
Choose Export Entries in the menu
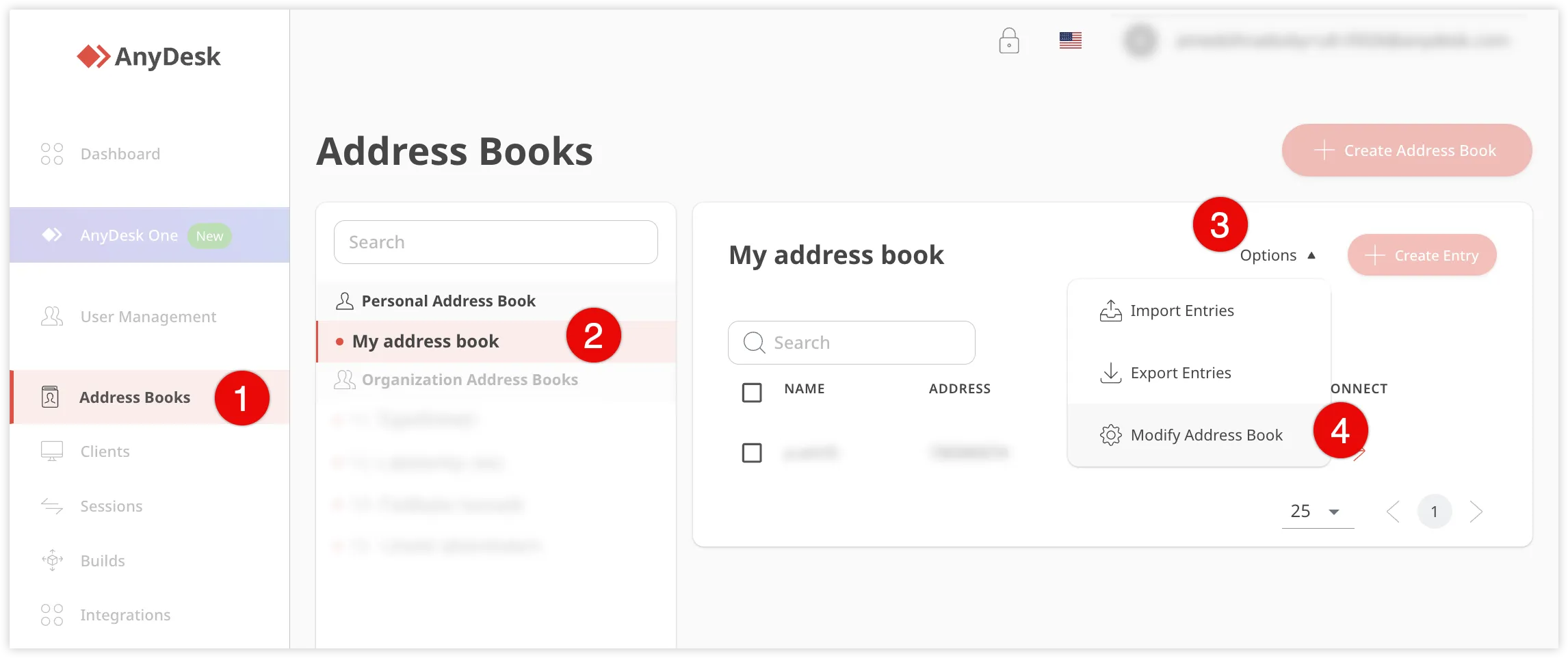coord(1180,373)
